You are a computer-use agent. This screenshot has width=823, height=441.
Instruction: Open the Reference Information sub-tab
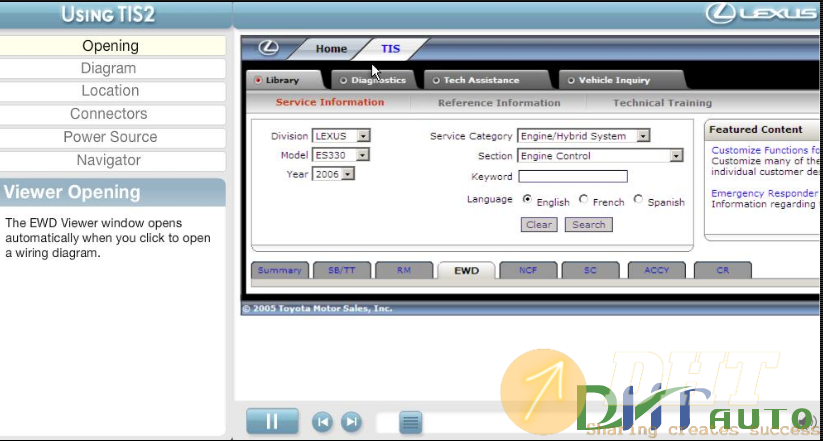coord(499,103)
